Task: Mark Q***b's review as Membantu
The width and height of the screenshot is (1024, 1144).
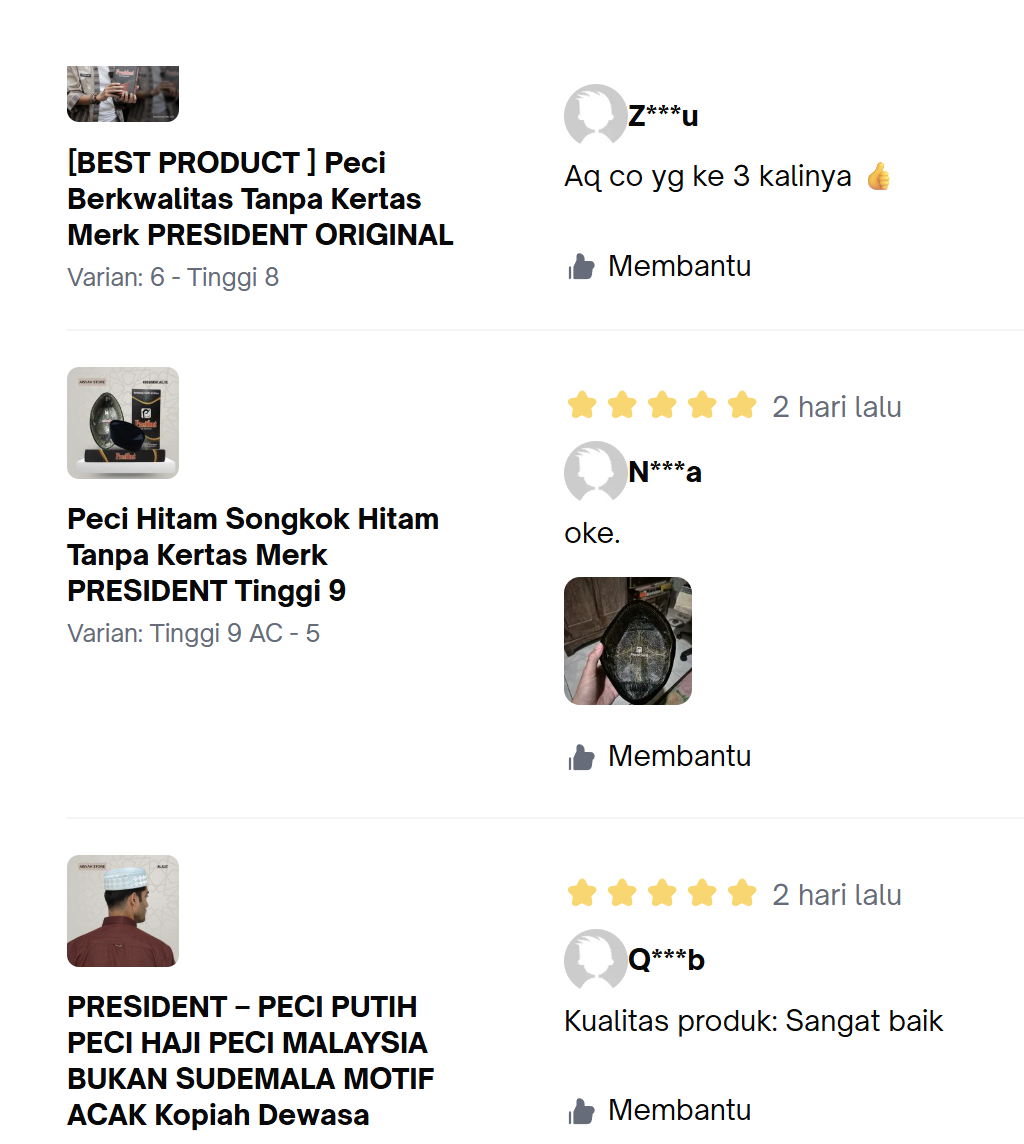Action: pyautogui.click(x=679, y=1110)
